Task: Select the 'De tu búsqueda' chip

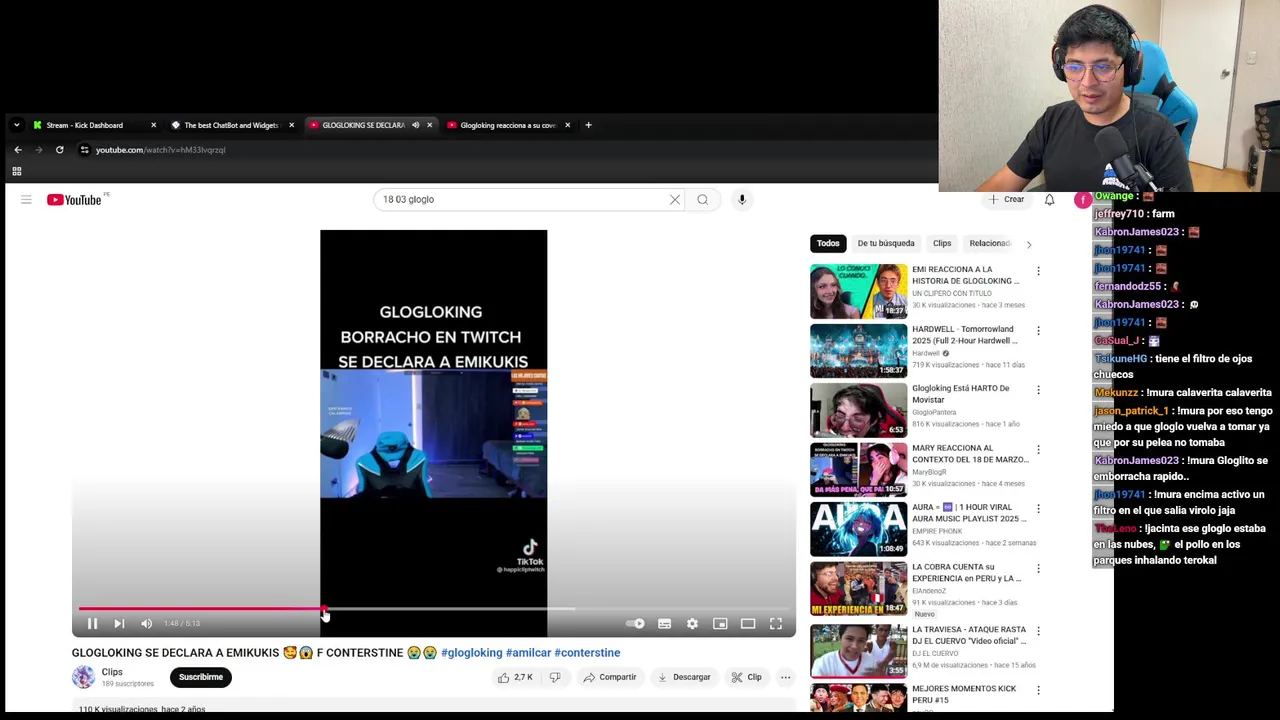Action: click(886, 243)
